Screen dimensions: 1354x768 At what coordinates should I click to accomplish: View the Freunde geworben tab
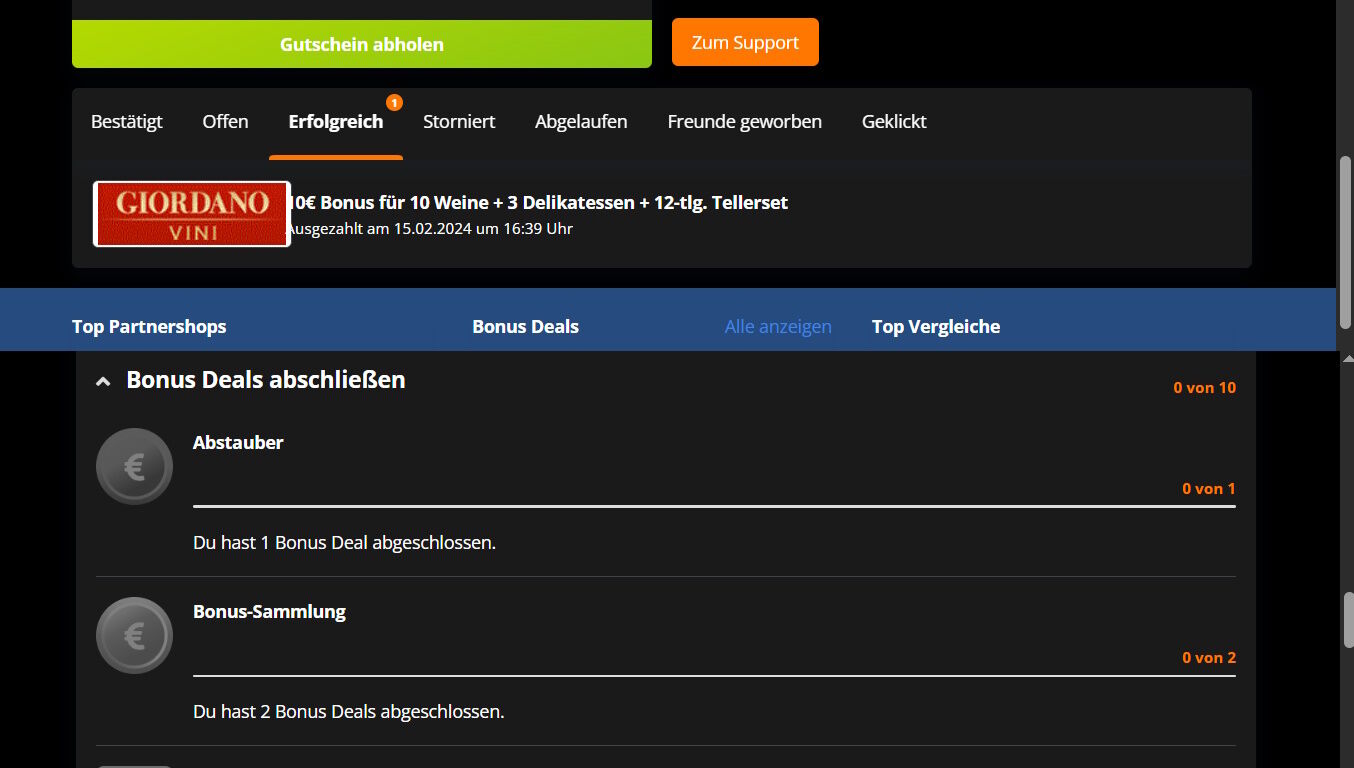pyautogui.click(x=744, y=122)
